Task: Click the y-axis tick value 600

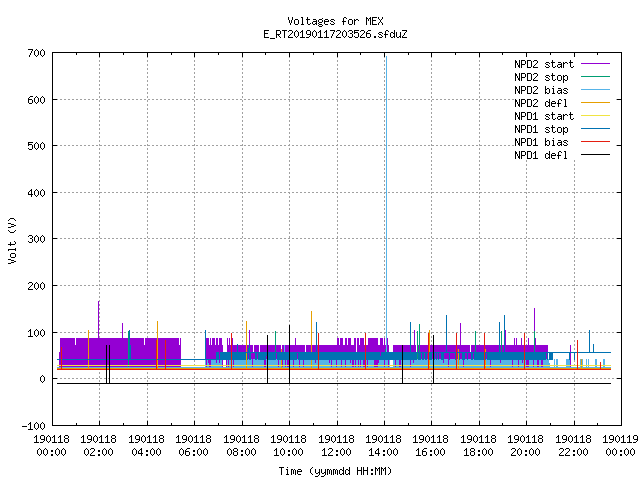Action: coord(36,100)
